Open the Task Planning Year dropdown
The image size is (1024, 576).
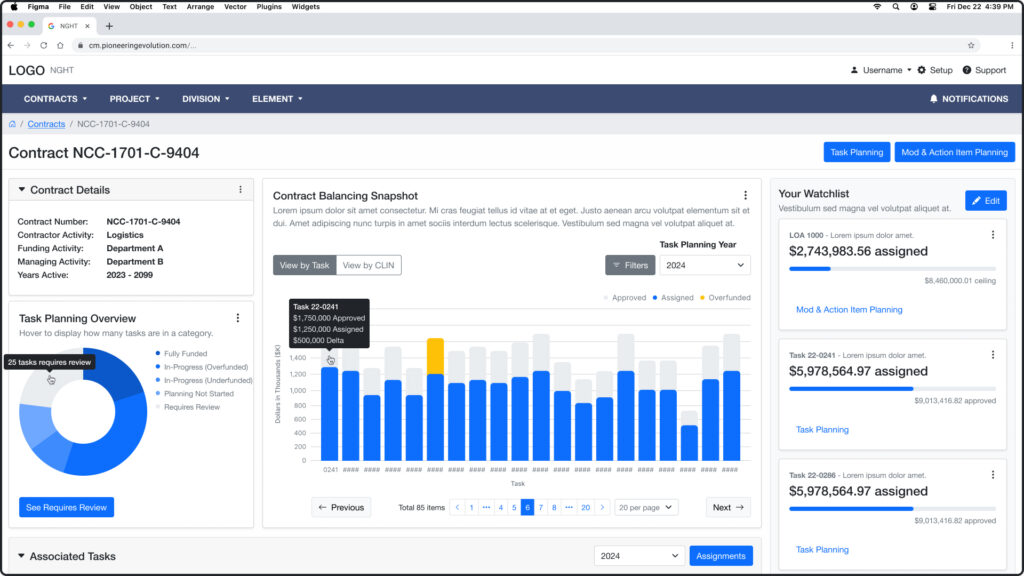(705, 265)
